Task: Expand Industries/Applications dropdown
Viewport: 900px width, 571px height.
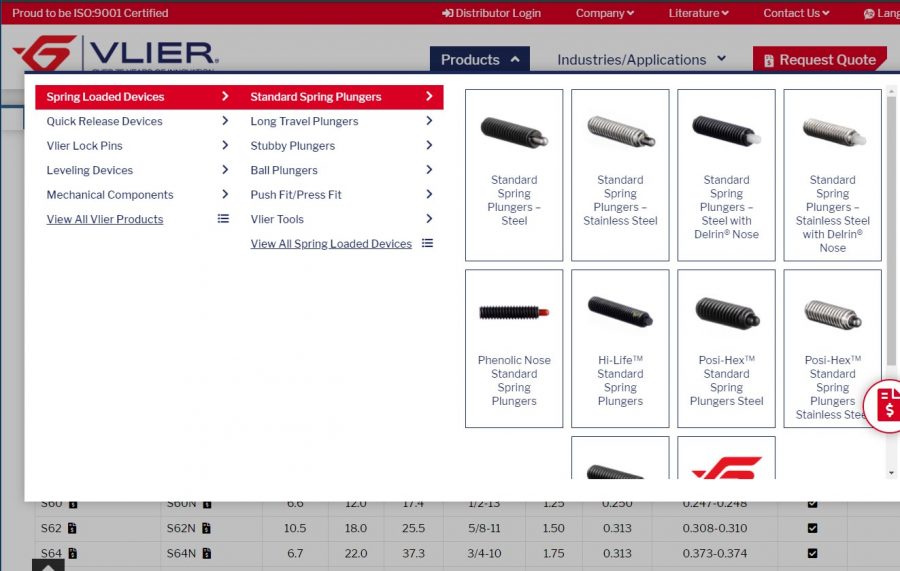Action: pyautogui.click(x=641, y=60)
